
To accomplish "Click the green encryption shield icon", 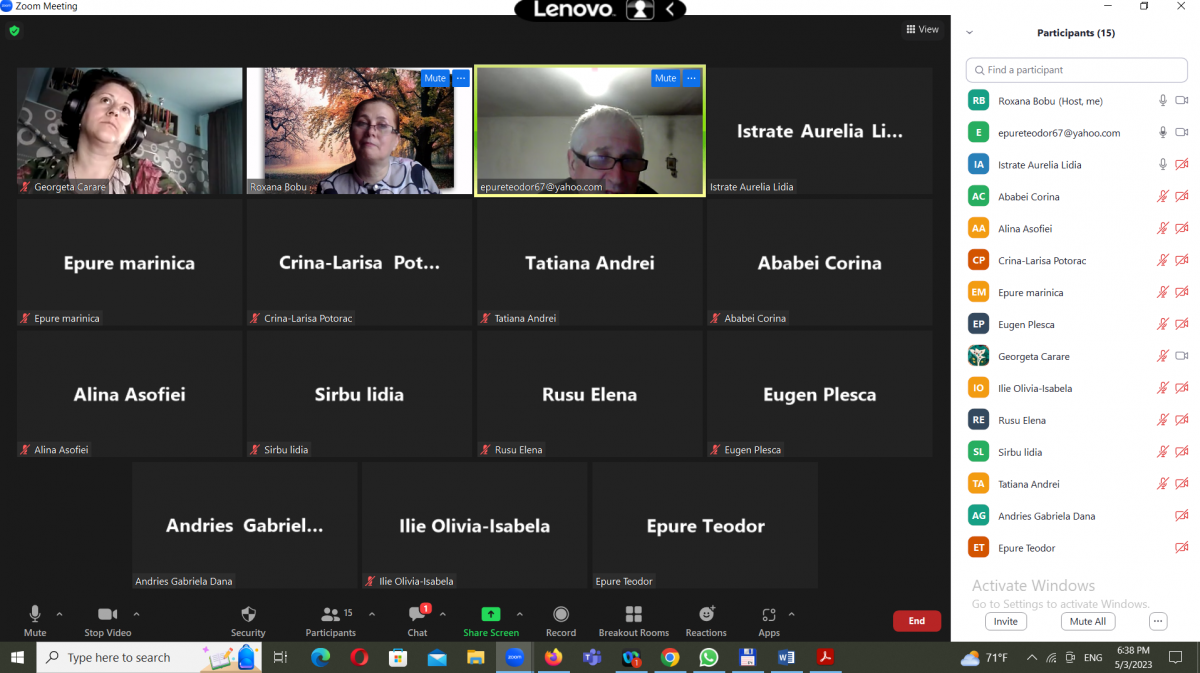I will (x=14, y=31).
